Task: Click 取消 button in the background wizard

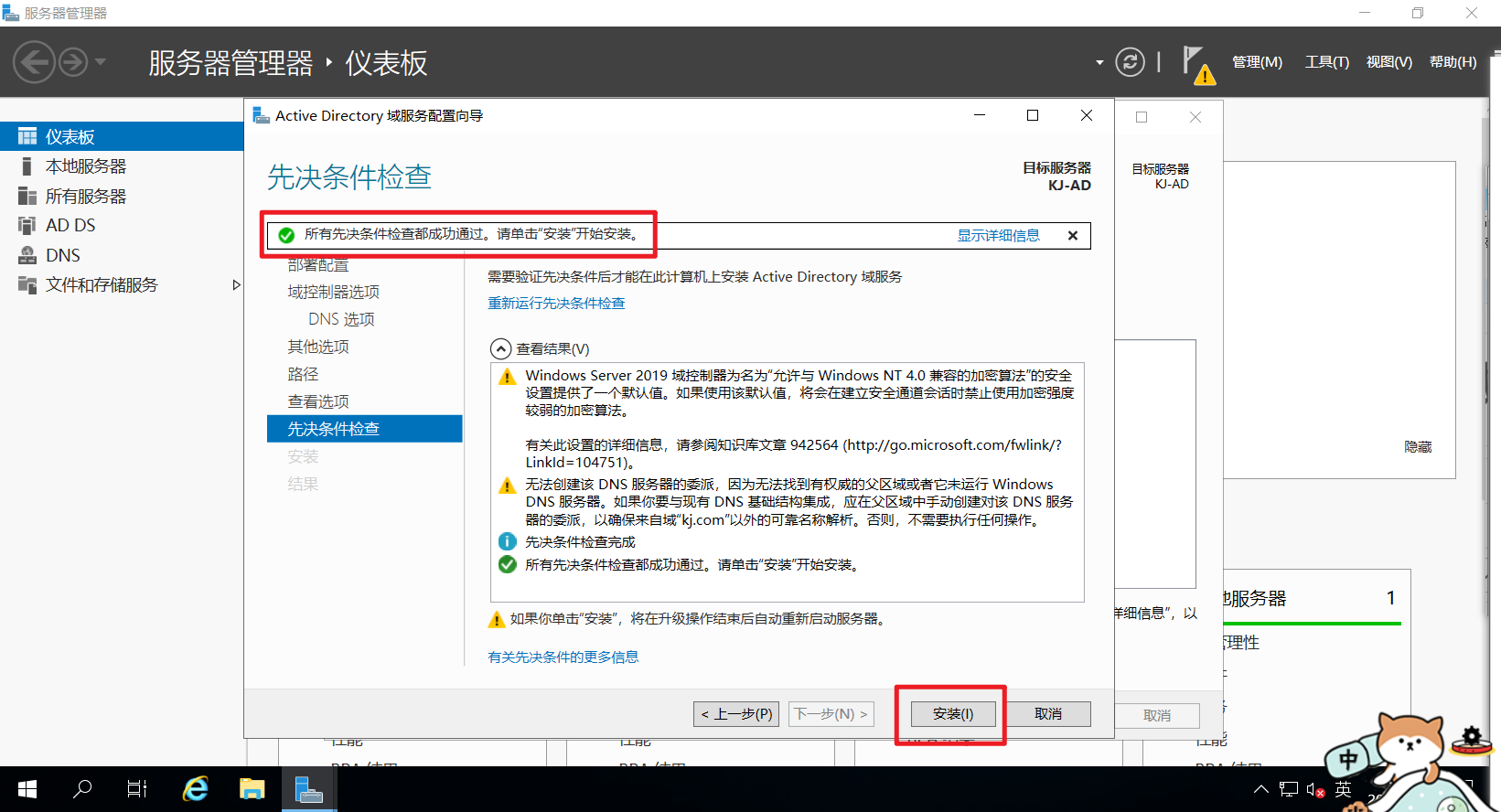Action: [x=1157, y=715]
